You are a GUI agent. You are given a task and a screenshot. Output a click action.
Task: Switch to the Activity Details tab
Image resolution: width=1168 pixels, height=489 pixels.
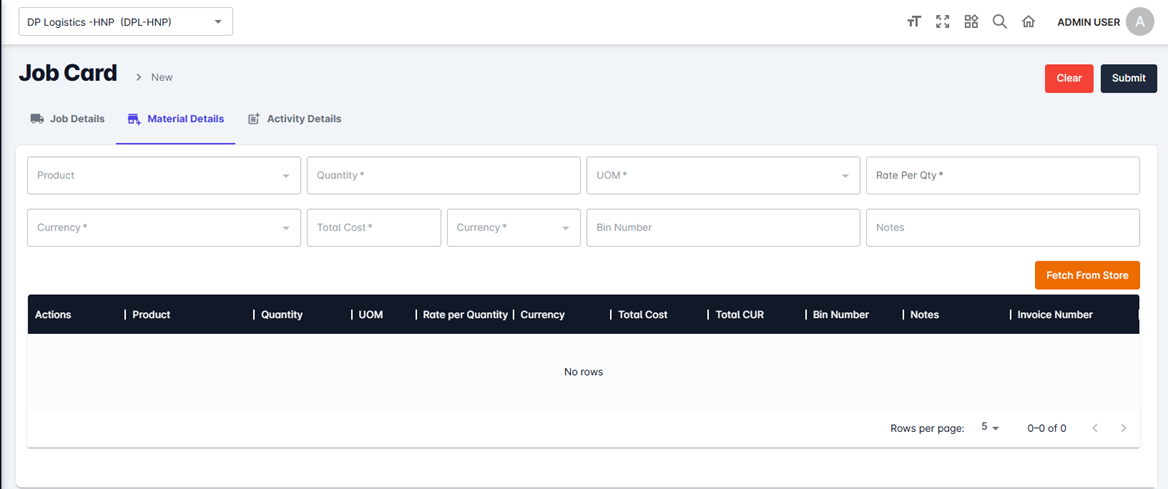[294, 119]
